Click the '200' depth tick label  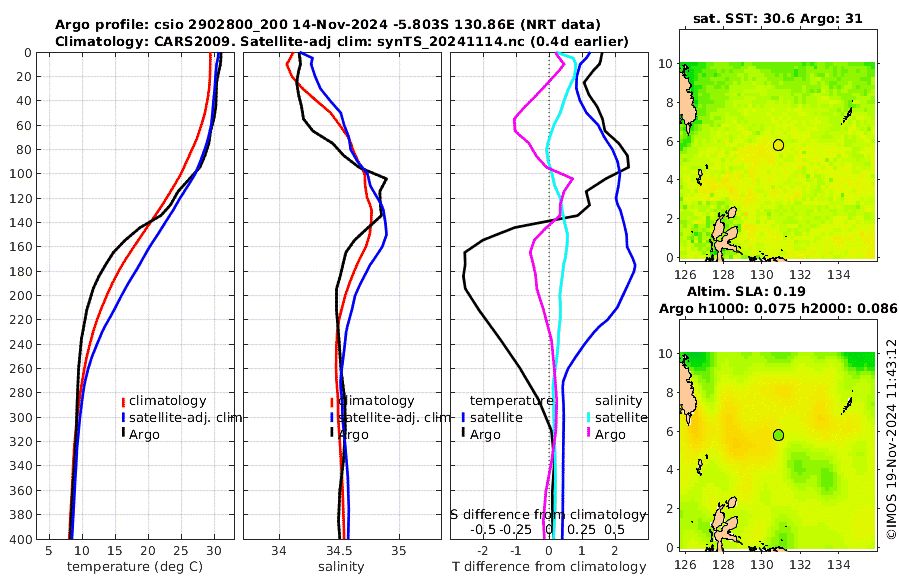pos(21,296)
